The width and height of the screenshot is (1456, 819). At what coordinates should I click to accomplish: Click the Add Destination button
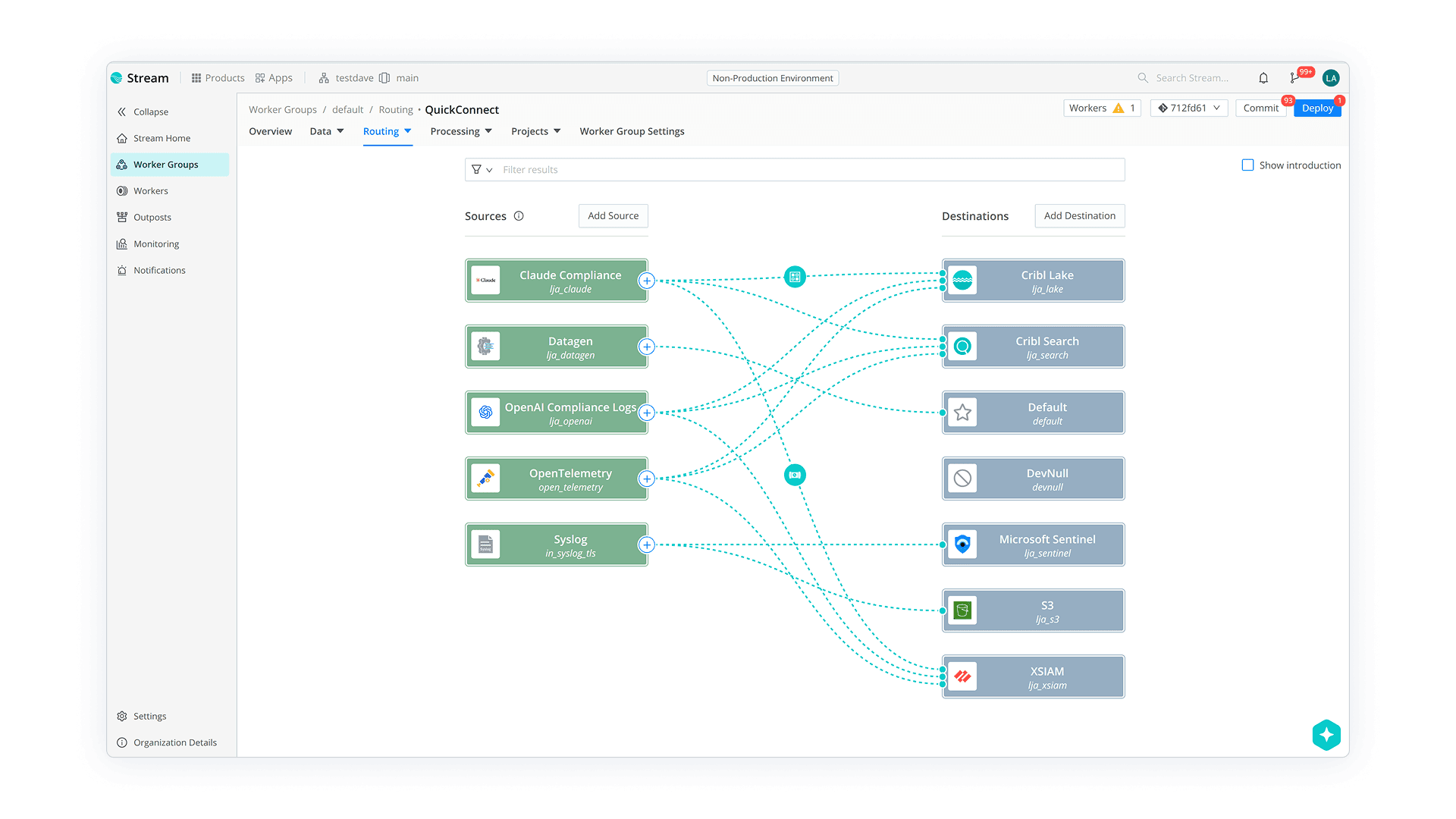(1080, 216)
